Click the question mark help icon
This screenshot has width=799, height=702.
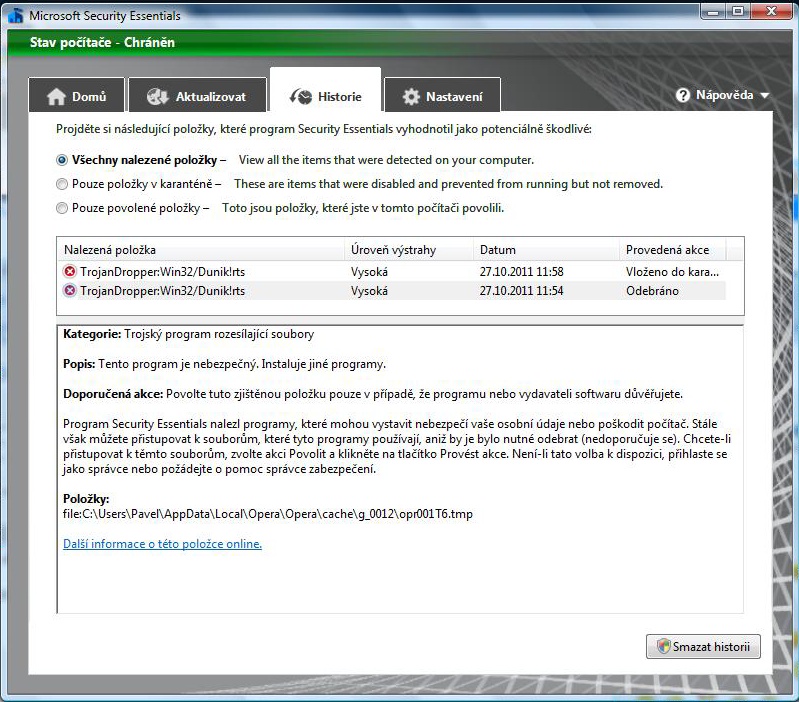point(683,95)
